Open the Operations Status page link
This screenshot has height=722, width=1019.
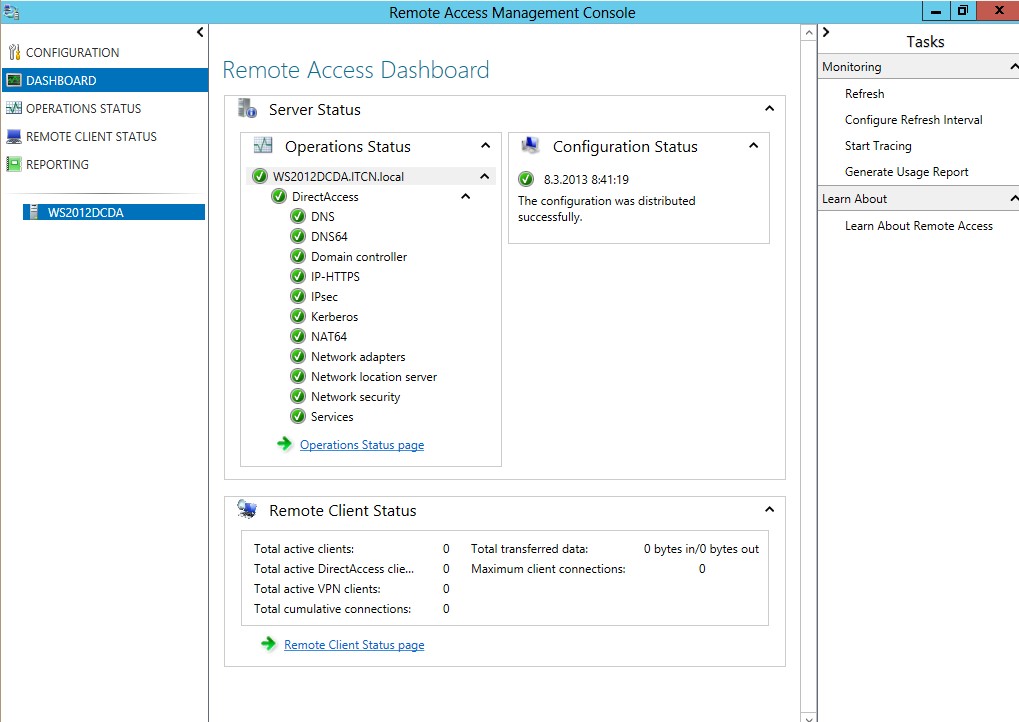click(x=361, y=445)
